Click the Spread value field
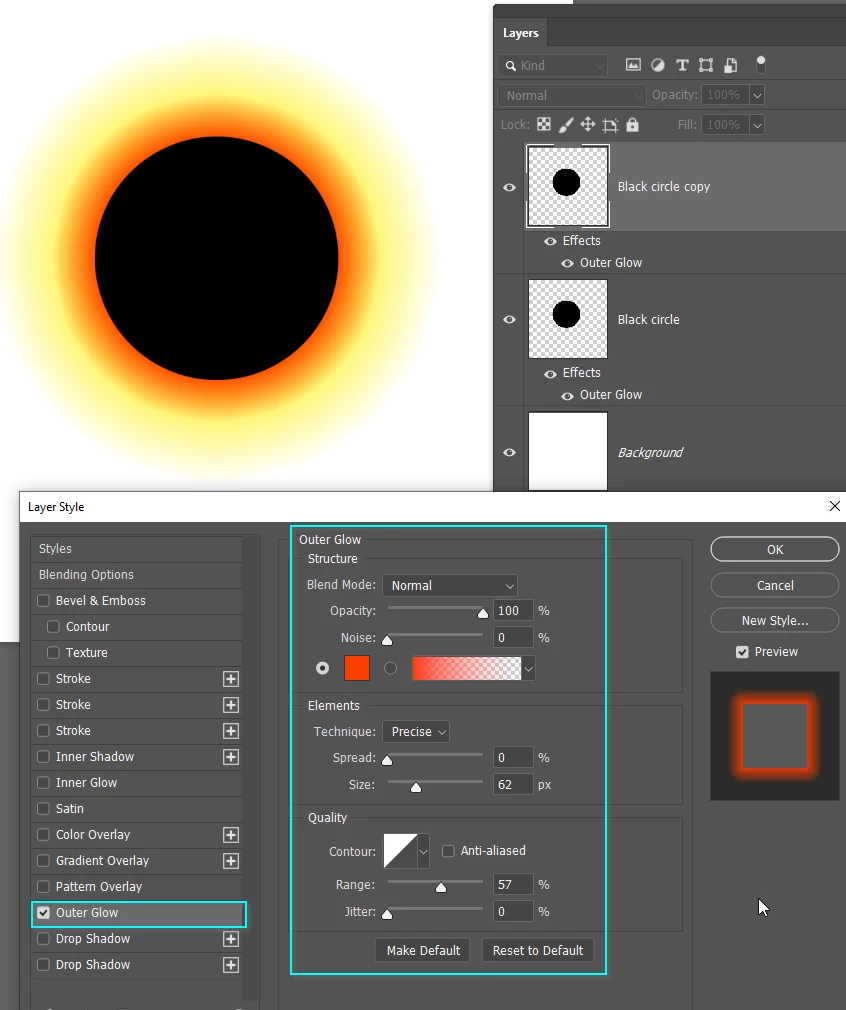The image size is (846, 1010). (x=513, y=758)
